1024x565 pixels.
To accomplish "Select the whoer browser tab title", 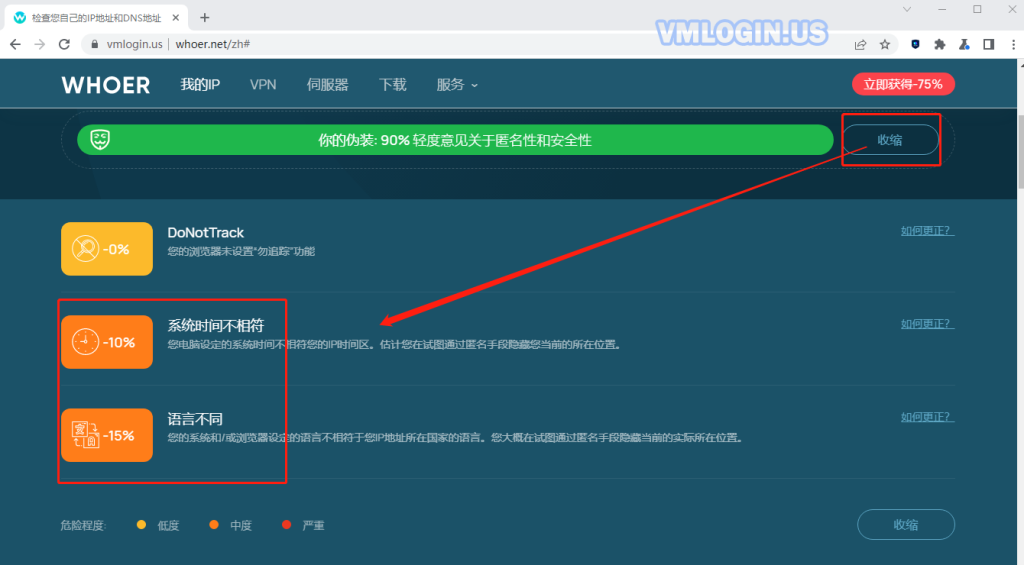I will pyautogui.click(x=97, y=18).
